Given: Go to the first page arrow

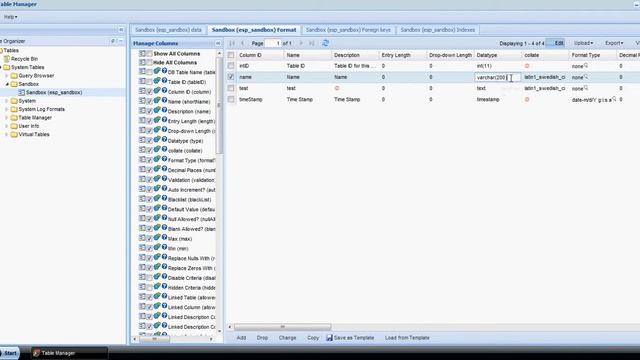Looking at the screenshot, I should pyautogui.click(x=232, y=43).
